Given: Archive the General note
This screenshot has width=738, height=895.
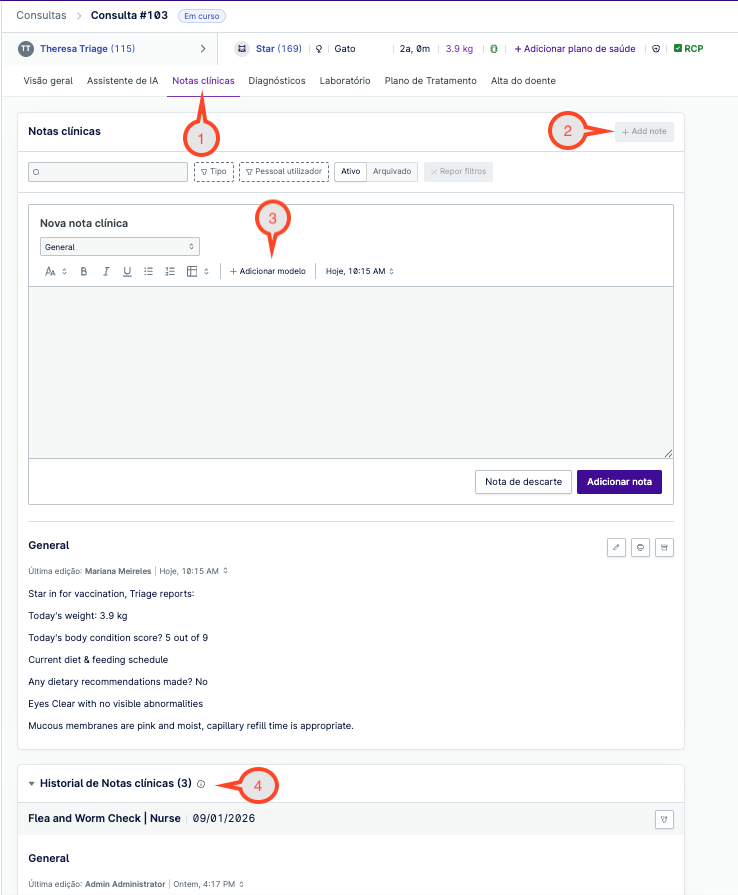Looking at the screenshot, I should pos(664,547).
